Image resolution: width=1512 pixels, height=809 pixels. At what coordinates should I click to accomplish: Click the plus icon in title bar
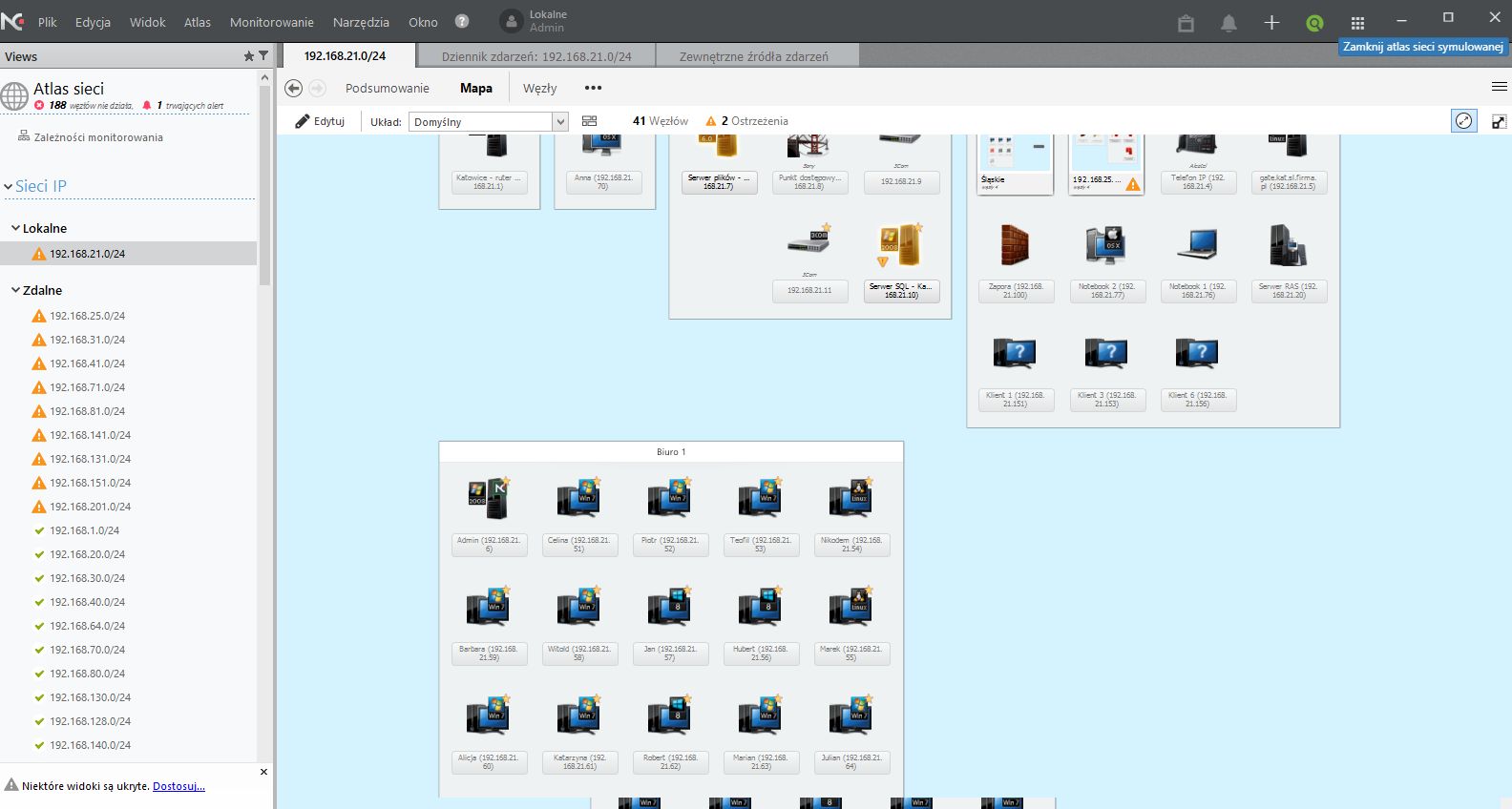point(1271,23)
